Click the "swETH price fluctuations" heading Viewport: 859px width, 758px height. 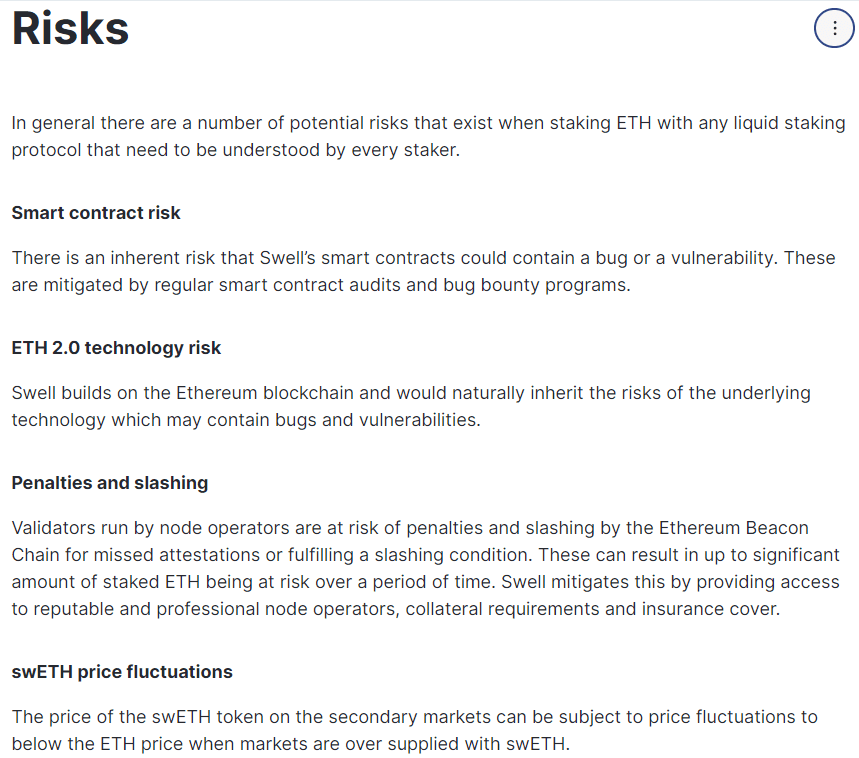point(122,672)
